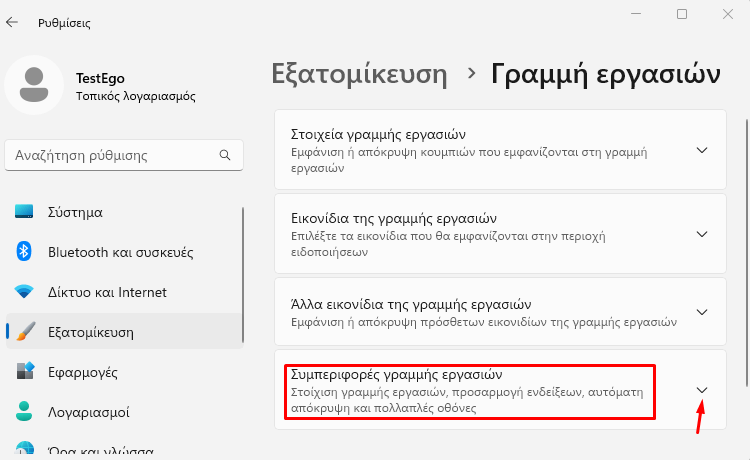Click the Λογαριασμοί person icon

(24, 411)
